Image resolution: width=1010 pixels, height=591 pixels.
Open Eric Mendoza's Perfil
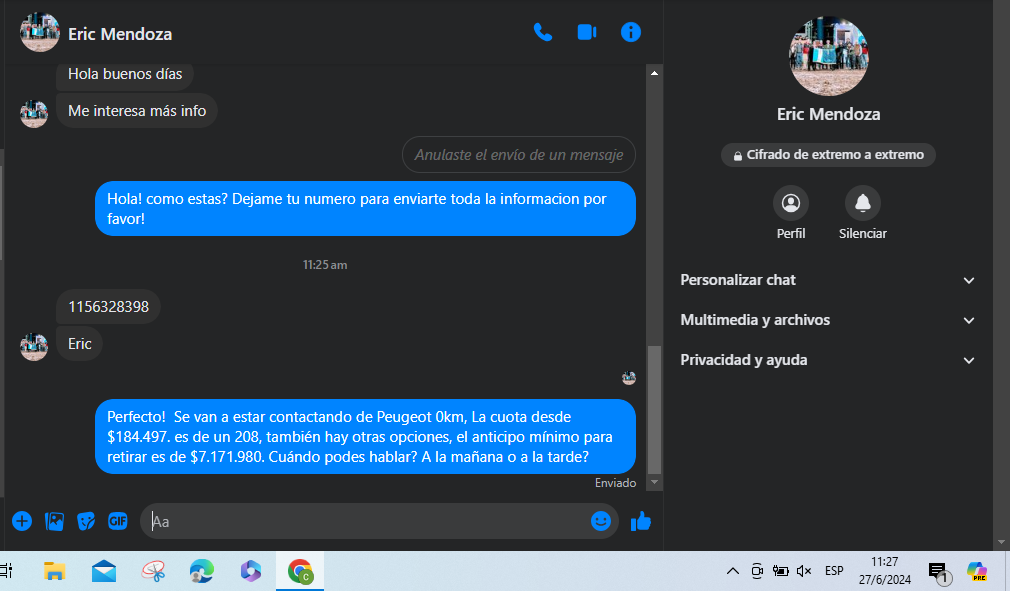point(791,204)
